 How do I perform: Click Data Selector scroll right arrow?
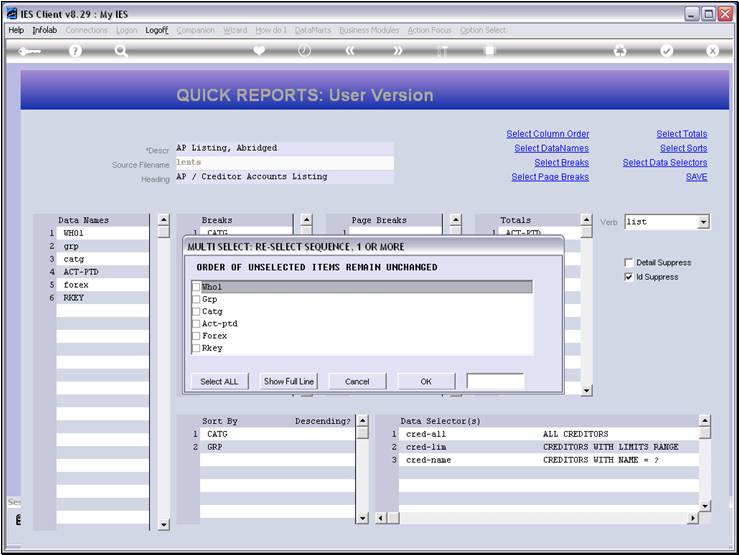click(x=692, y=518)
